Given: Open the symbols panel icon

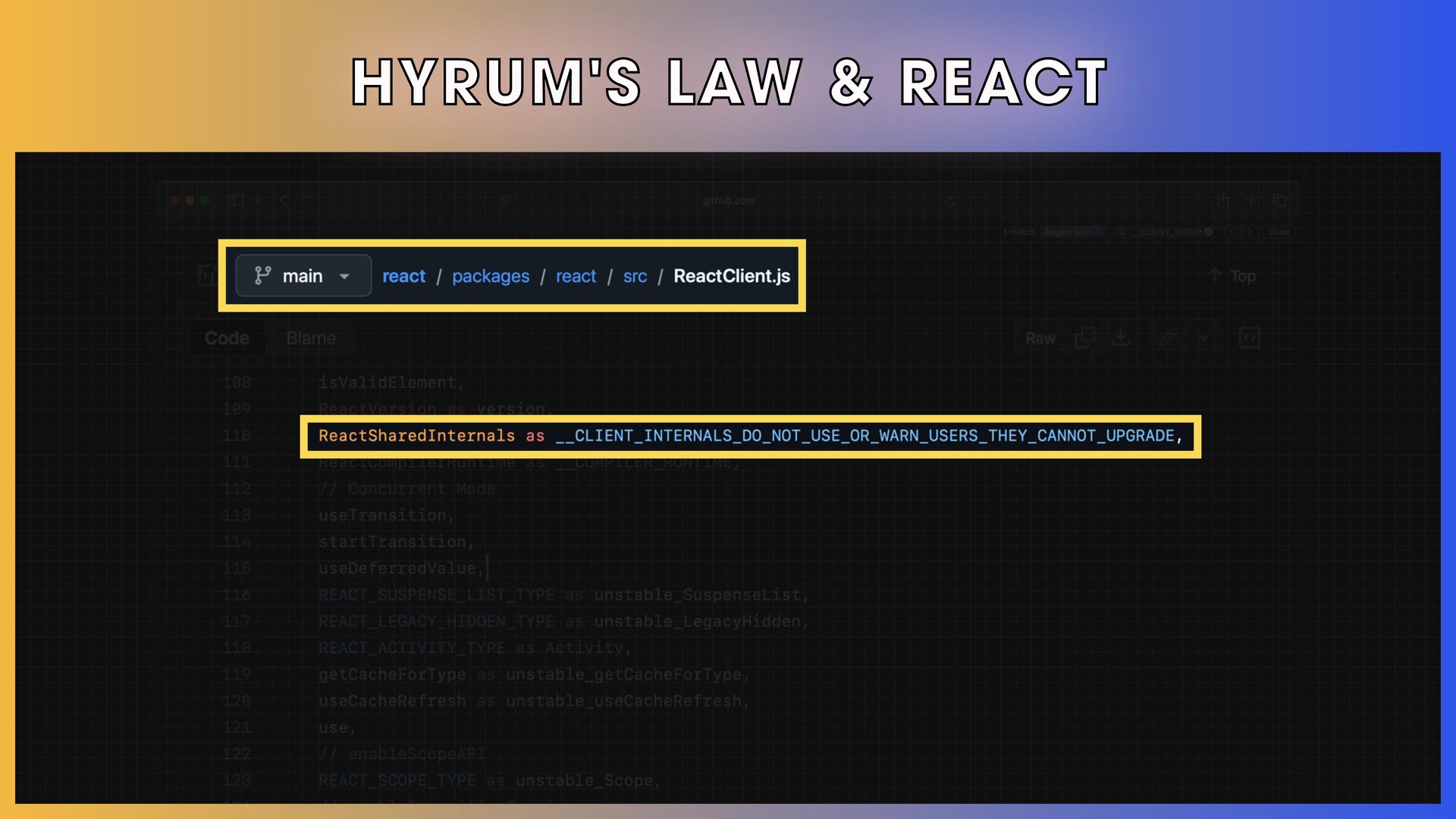Looking at the screenshot, I should coord(1249,337).
